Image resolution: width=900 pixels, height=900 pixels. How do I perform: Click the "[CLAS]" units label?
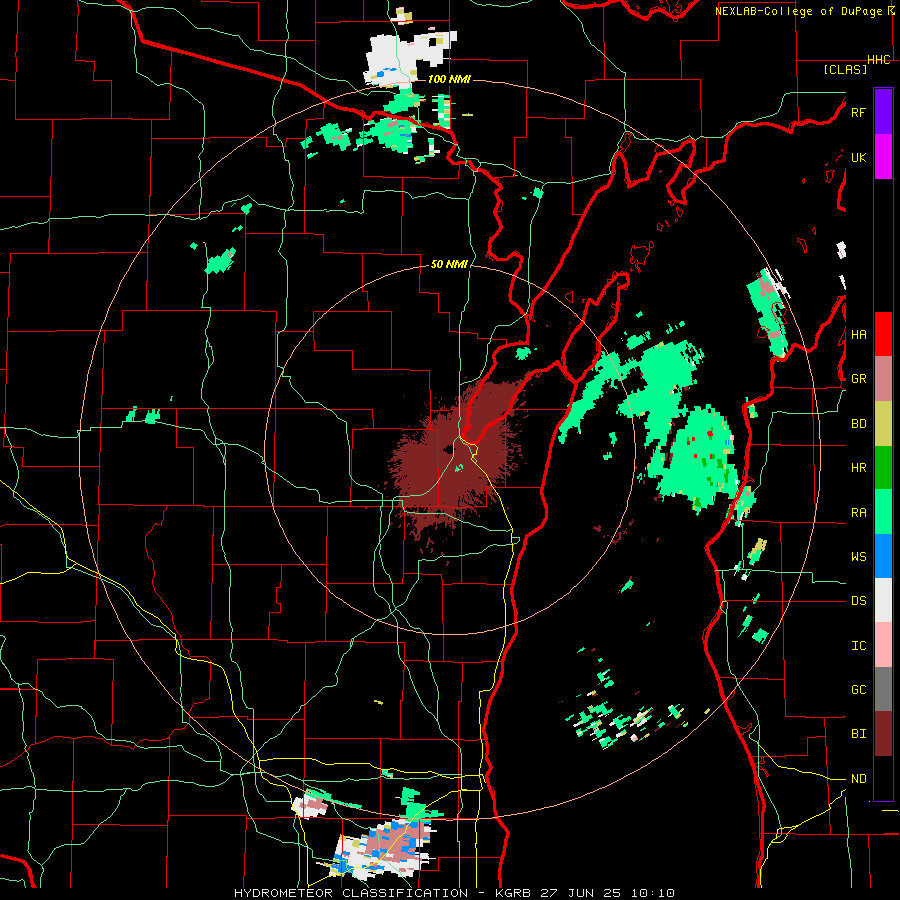coord(845,70)
